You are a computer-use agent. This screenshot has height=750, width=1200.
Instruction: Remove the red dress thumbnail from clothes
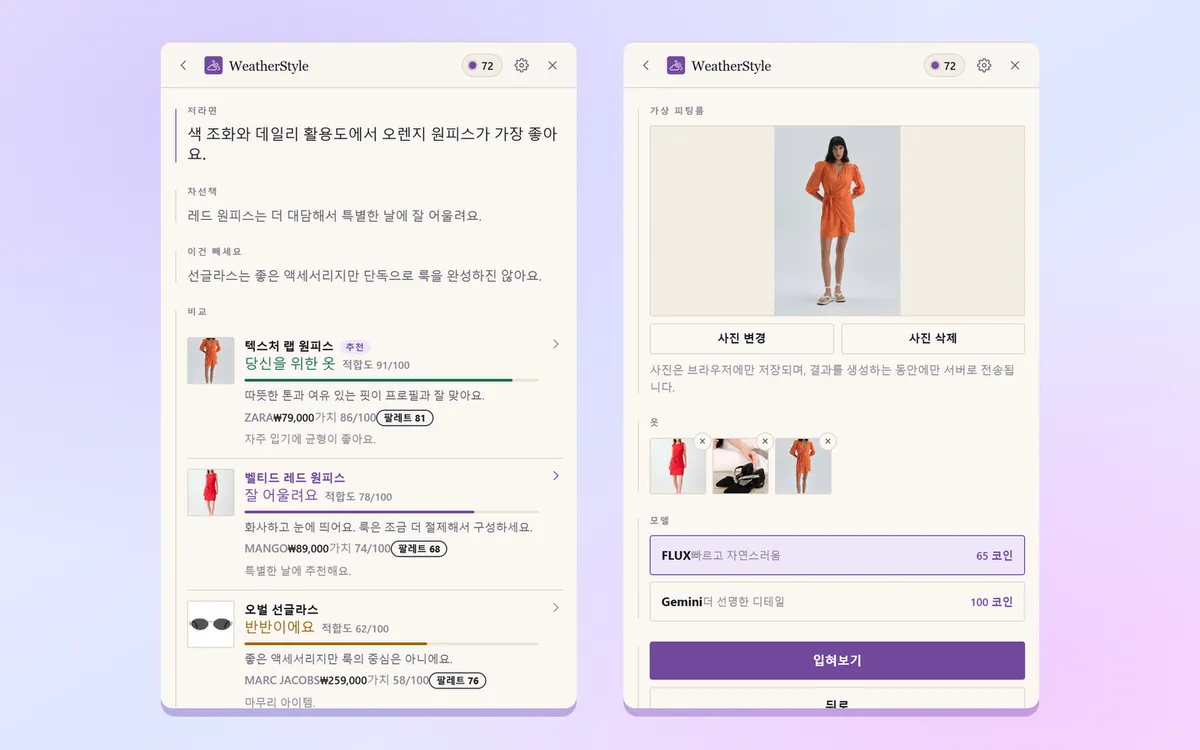[x=702, y=441]
